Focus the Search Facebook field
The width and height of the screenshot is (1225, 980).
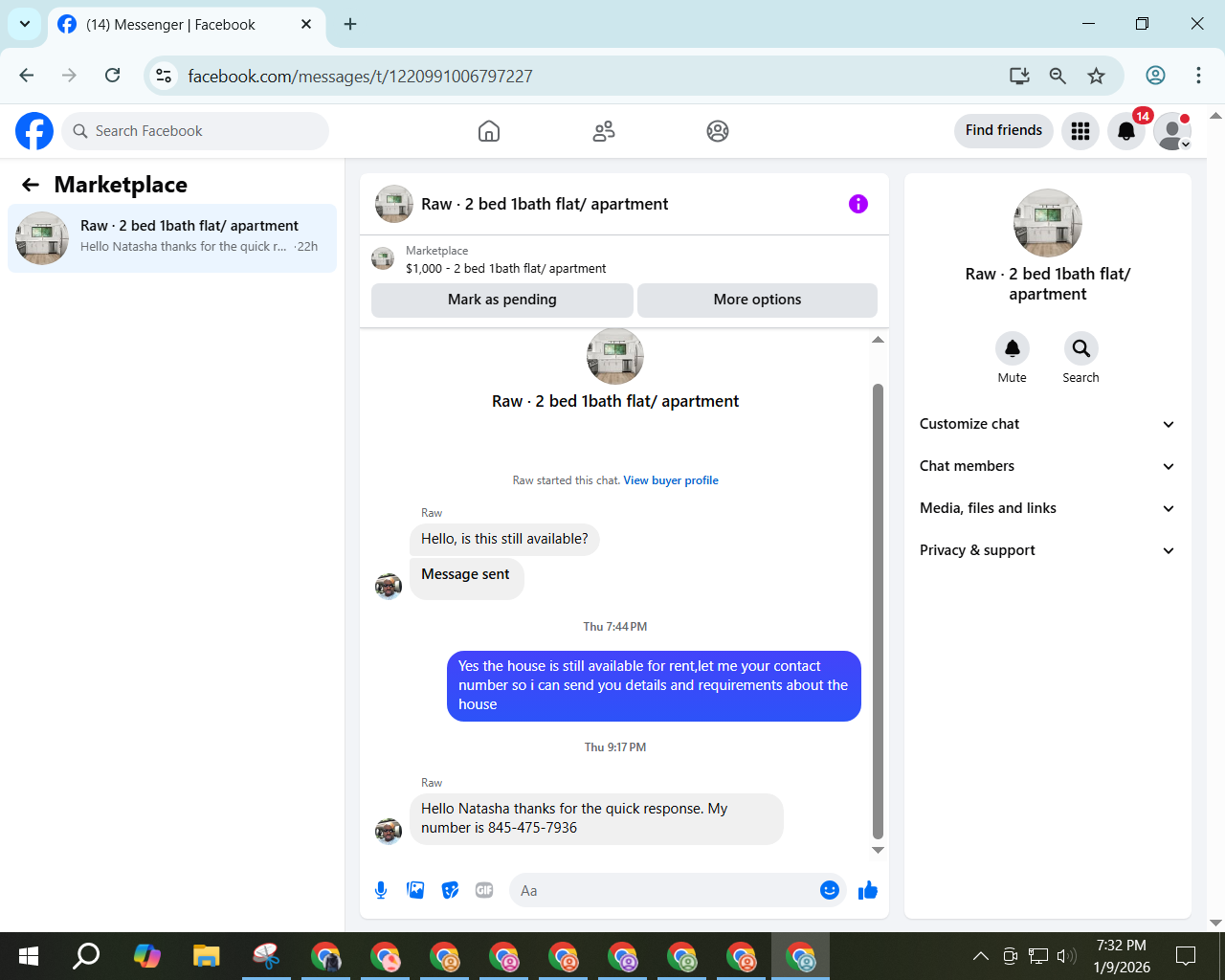pyautogui.click(x=195, y=131)
